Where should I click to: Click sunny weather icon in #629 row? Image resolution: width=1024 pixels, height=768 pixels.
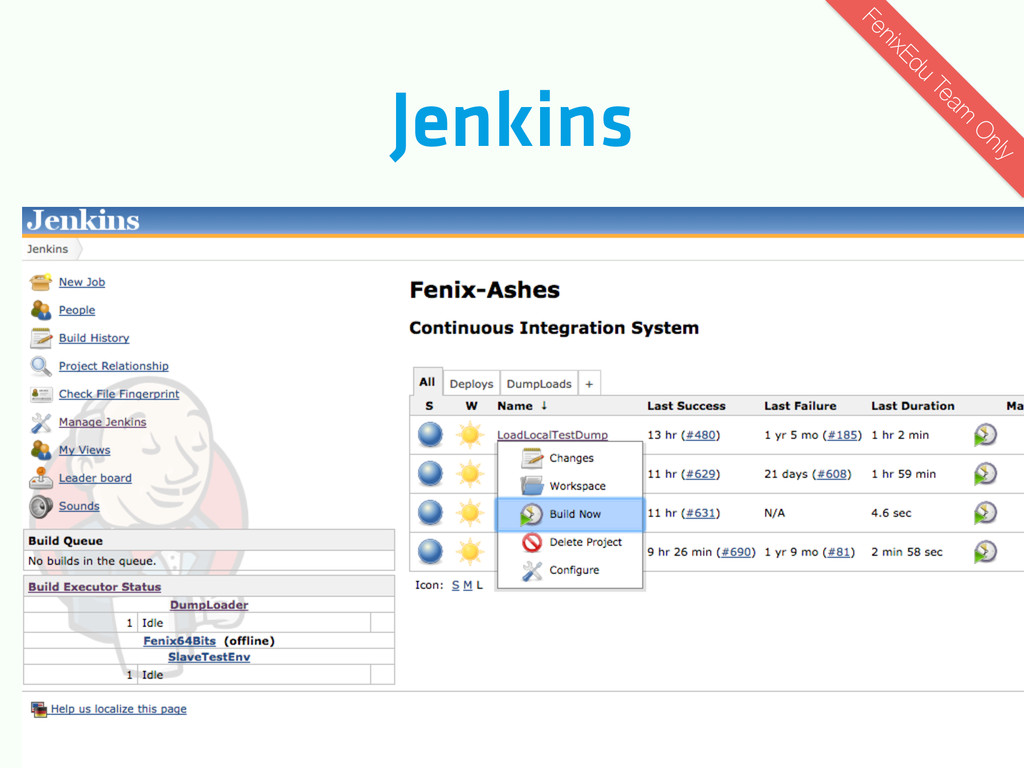[x=470, y=474]
